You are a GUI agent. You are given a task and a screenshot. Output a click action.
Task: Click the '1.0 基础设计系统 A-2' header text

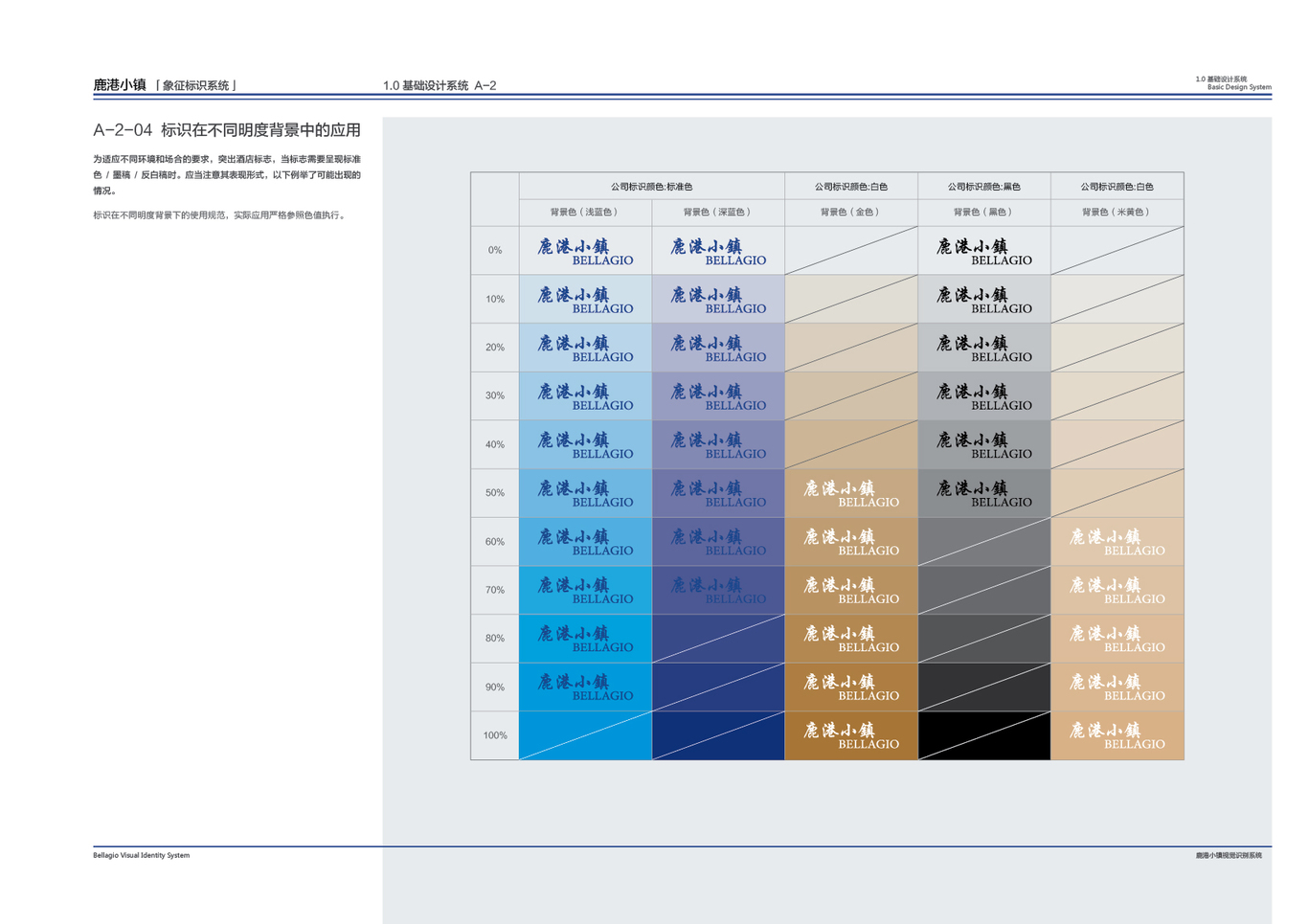point(440,85)
